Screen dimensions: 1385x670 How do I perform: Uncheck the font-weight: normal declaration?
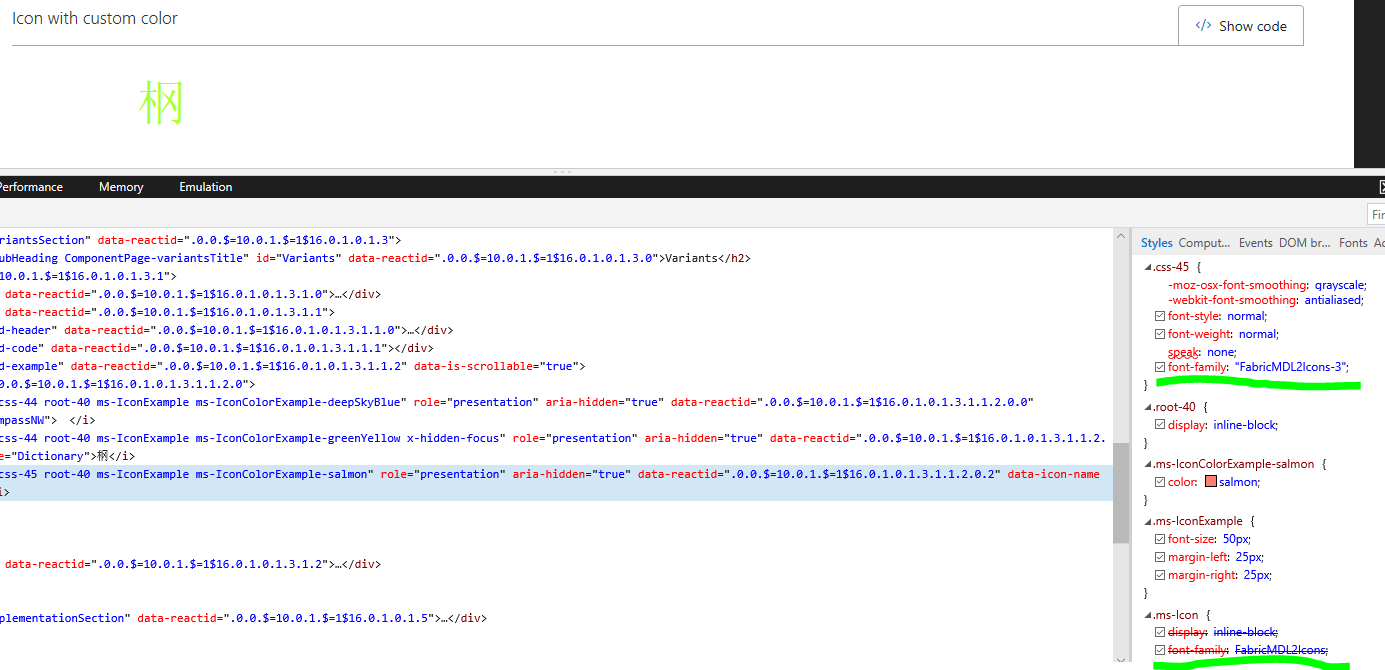pos(1160,333)
